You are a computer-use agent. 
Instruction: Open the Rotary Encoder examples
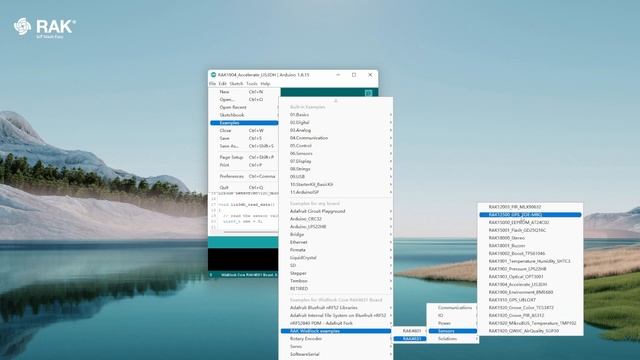(x=336, y=339)
